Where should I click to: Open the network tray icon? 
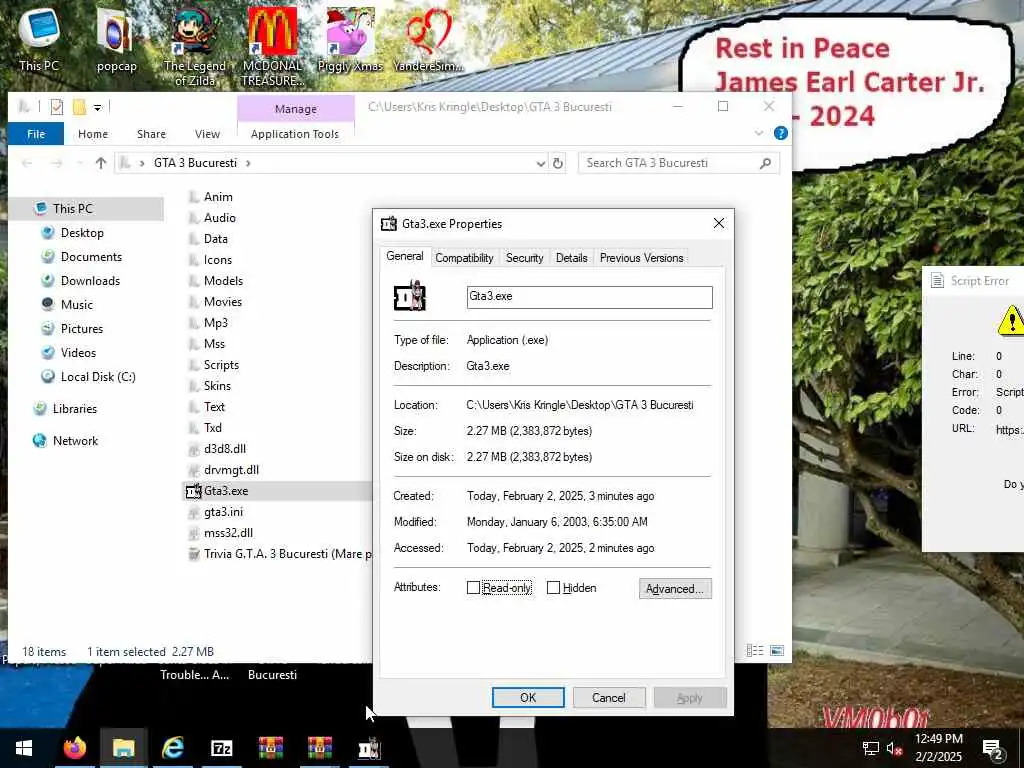tap(870, 749)
